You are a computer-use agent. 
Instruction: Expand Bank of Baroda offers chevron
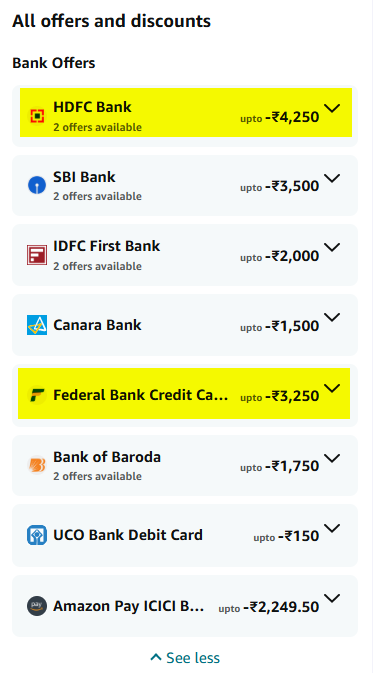[x=332, y=458]
